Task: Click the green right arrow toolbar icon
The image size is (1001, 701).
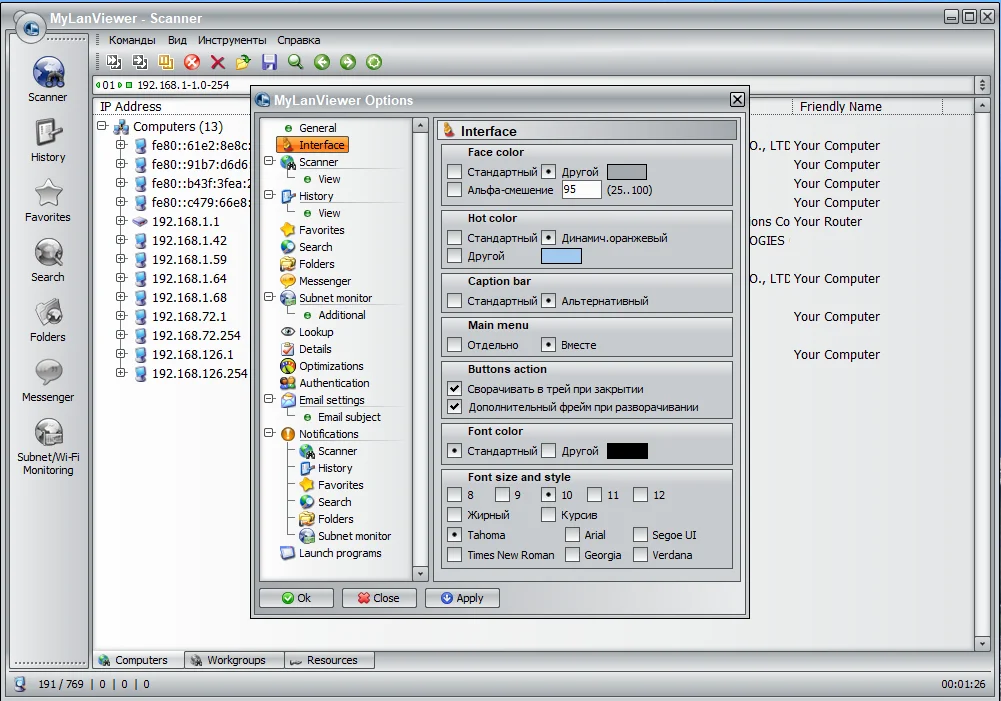Action: pos(347,62)
